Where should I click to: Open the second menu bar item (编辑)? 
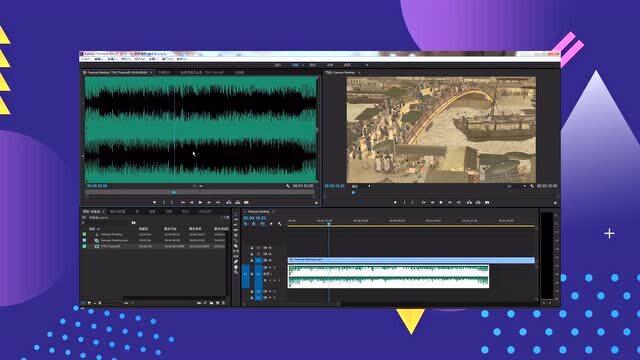click(98, 59)
